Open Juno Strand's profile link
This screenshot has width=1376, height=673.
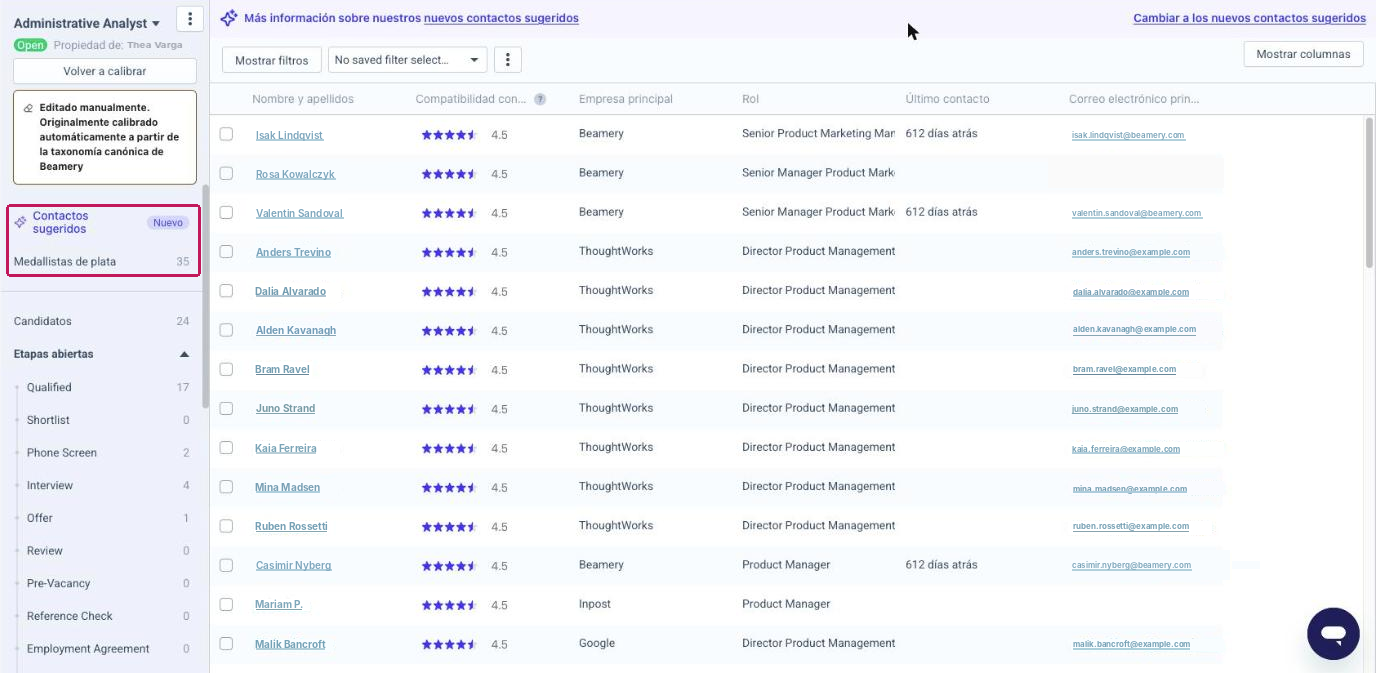click(285, 408)
